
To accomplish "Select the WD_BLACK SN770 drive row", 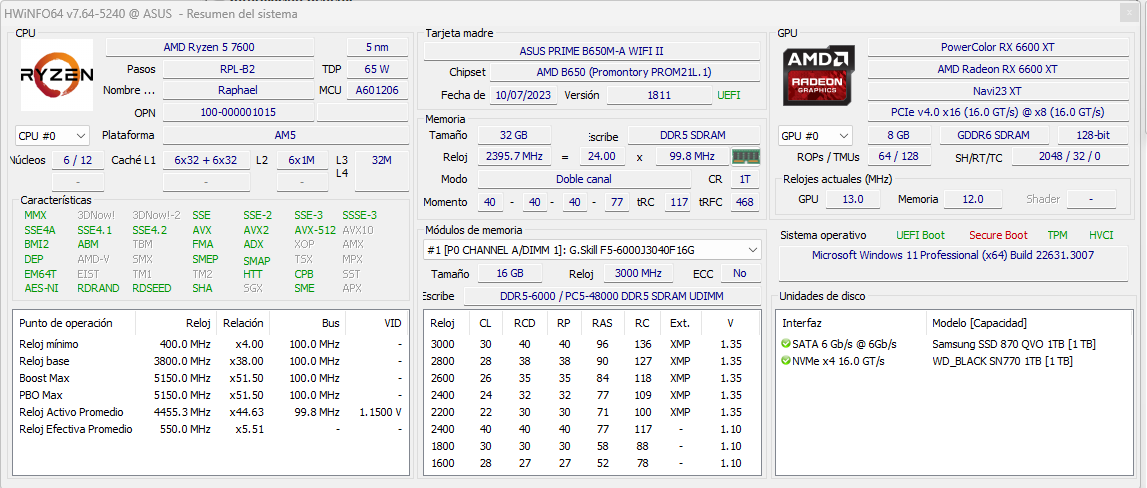I will tap(956, 361).
